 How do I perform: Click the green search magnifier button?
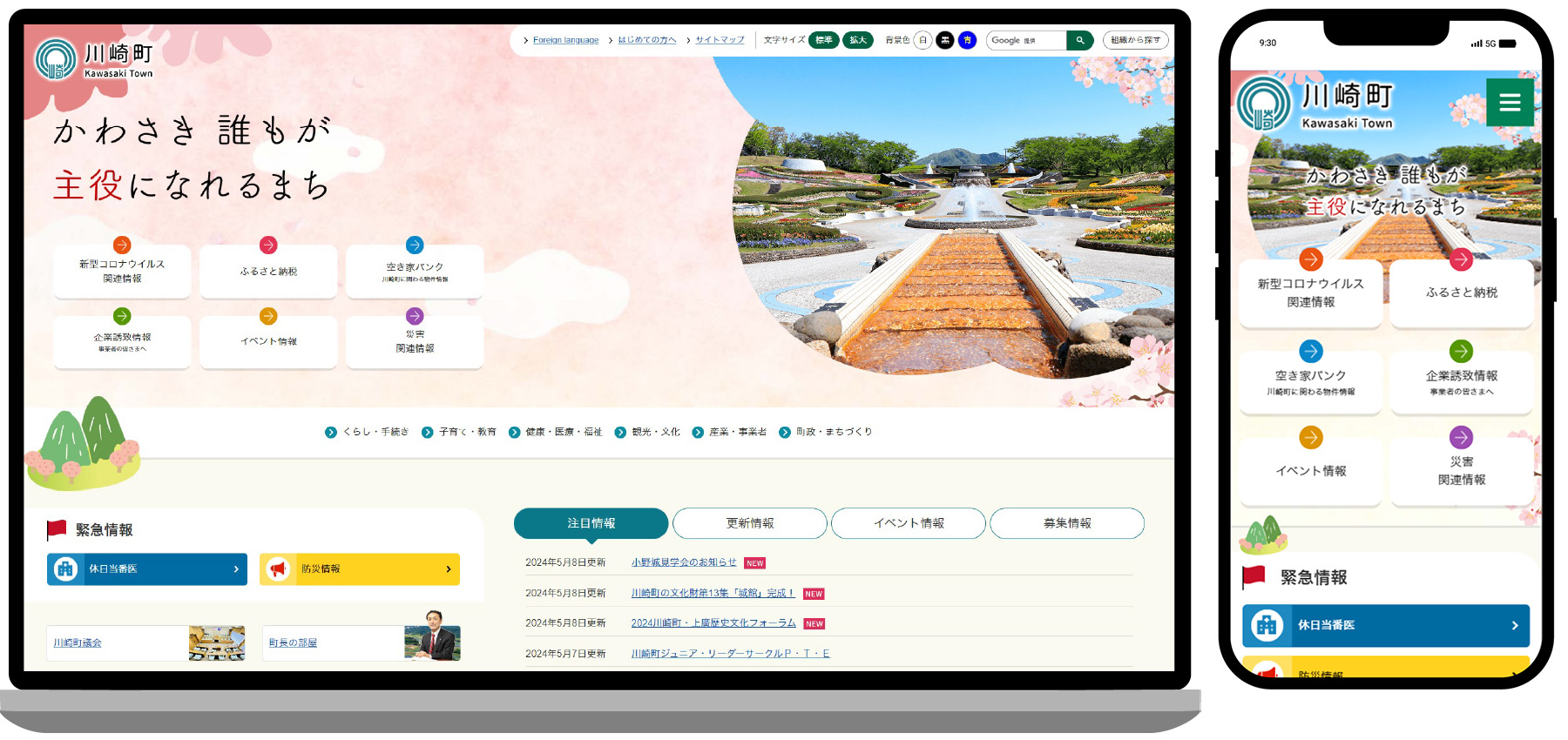[1079, 40]
